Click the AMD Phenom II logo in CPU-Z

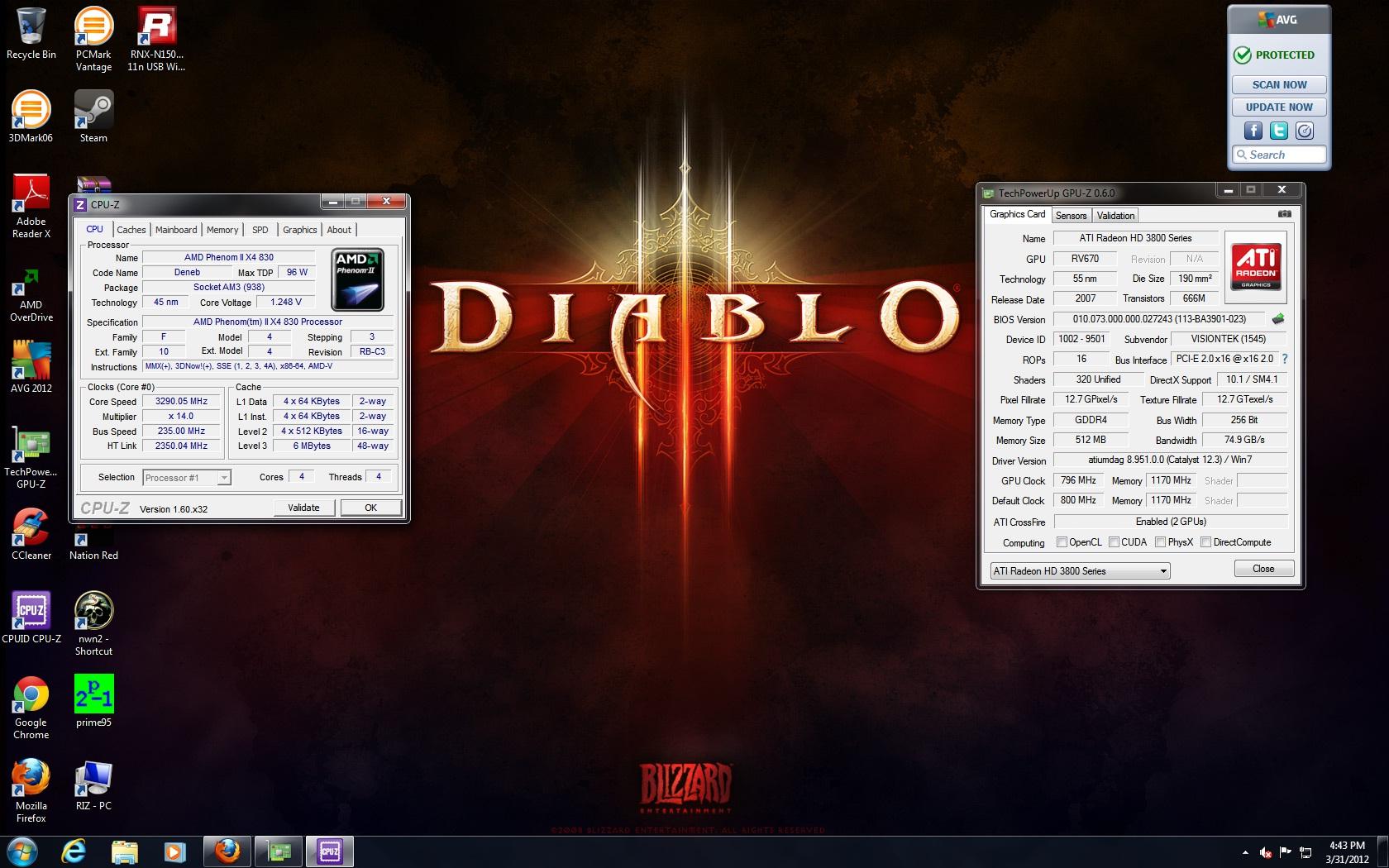[x=357, y=279]
